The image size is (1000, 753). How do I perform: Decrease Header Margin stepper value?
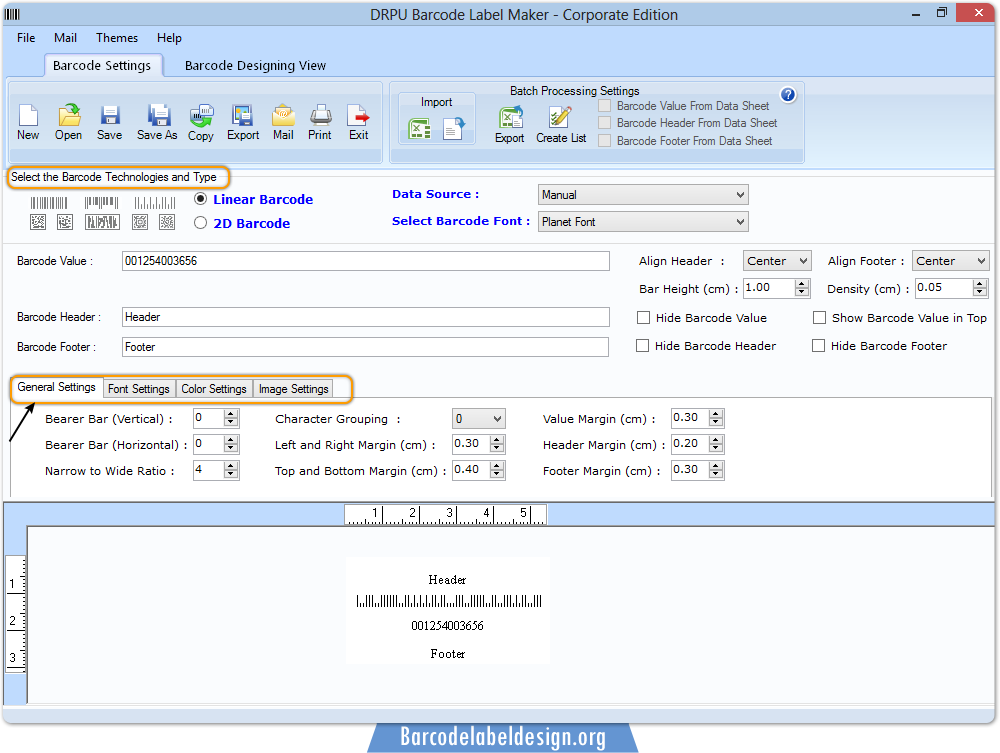(x=716, y=448)
